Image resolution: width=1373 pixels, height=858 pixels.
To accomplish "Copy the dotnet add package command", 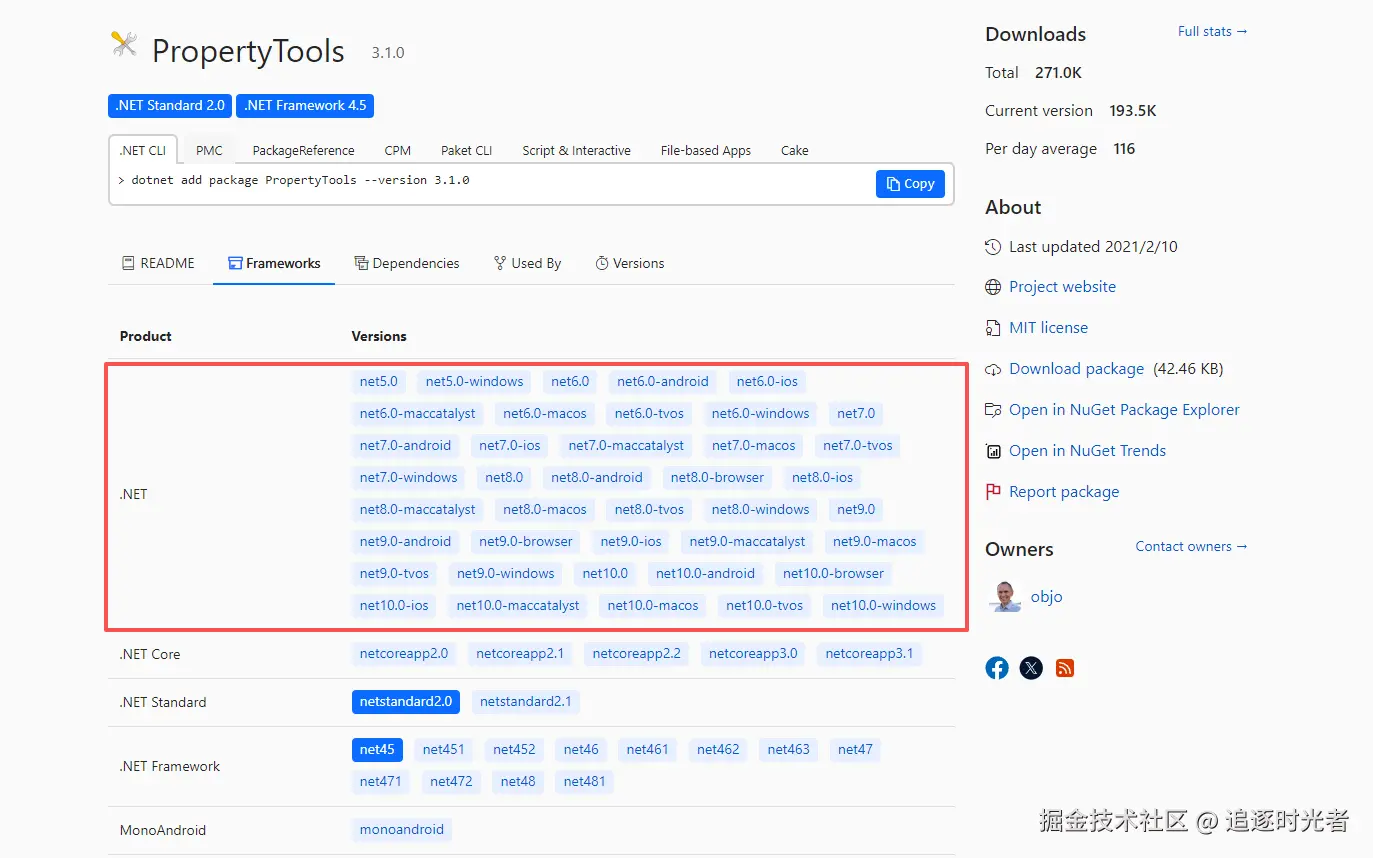I will [x=910, y=184].
